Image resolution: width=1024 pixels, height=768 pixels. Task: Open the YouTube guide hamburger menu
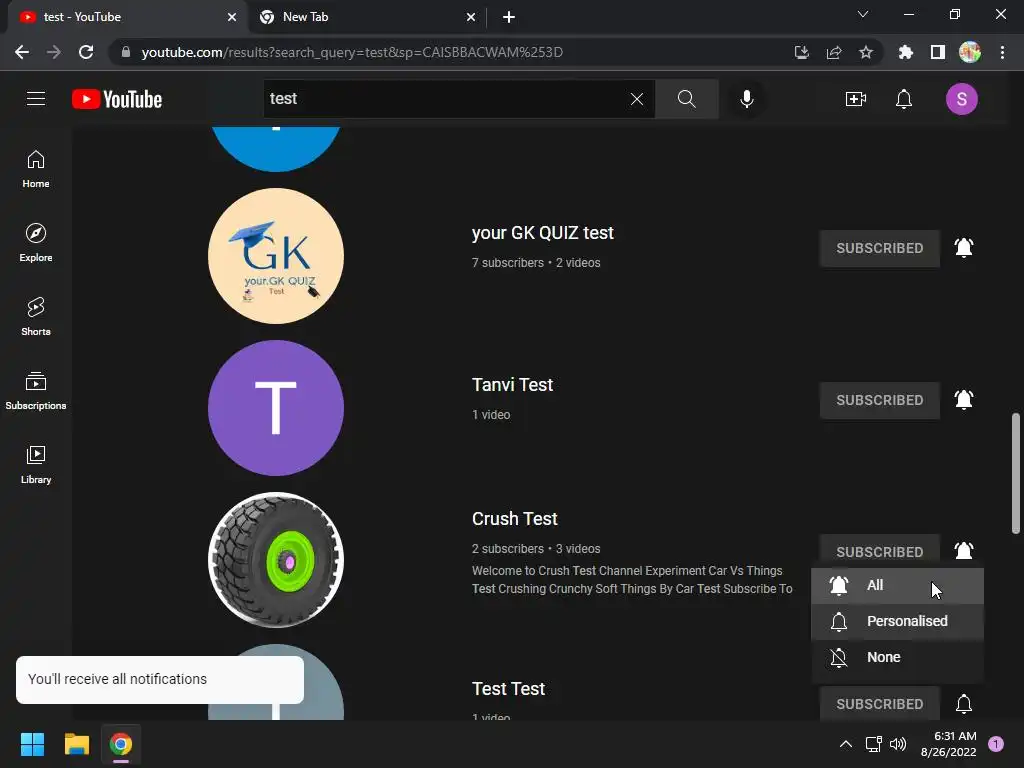coord(36,99)
